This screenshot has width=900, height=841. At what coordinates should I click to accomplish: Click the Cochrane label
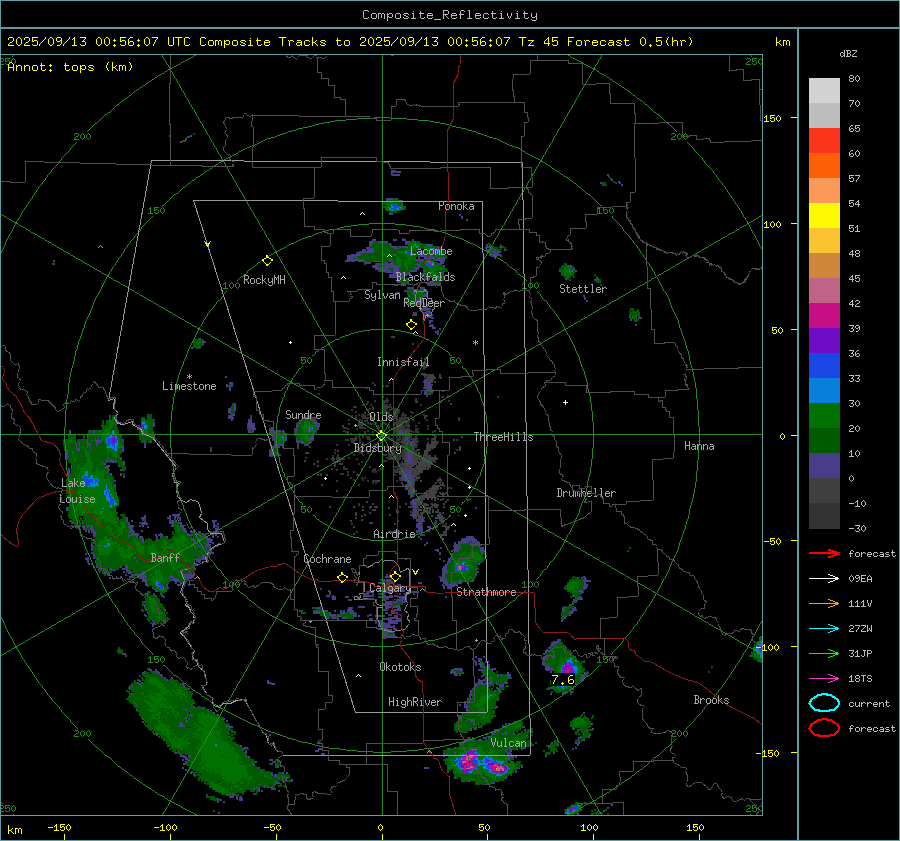[x=327, y=559]
